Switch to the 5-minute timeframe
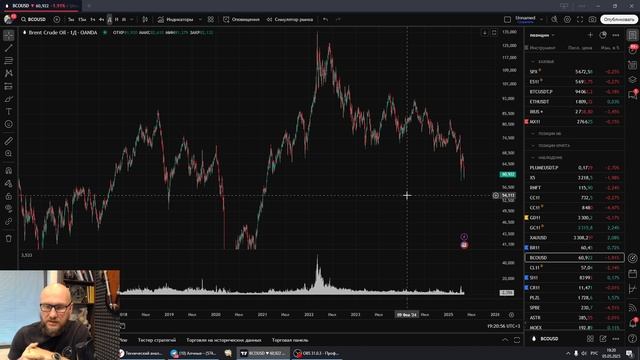 [x=71, y=19]
